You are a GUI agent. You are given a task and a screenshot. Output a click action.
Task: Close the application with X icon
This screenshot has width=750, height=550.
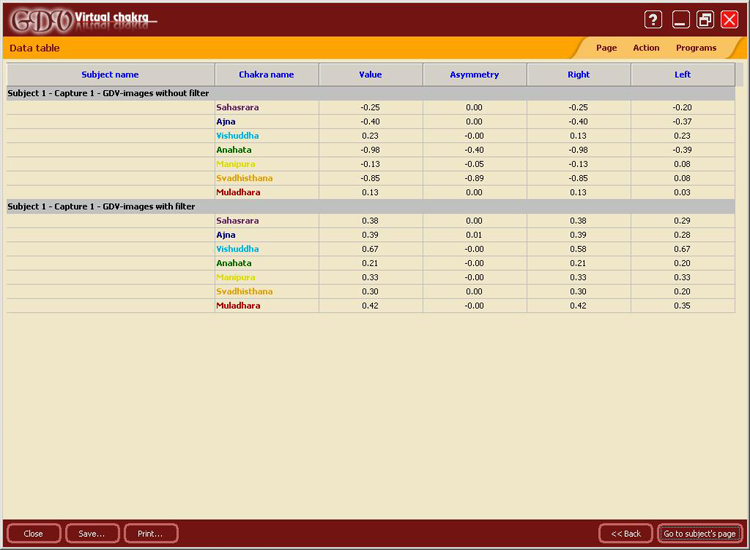(x=729, y=19)
